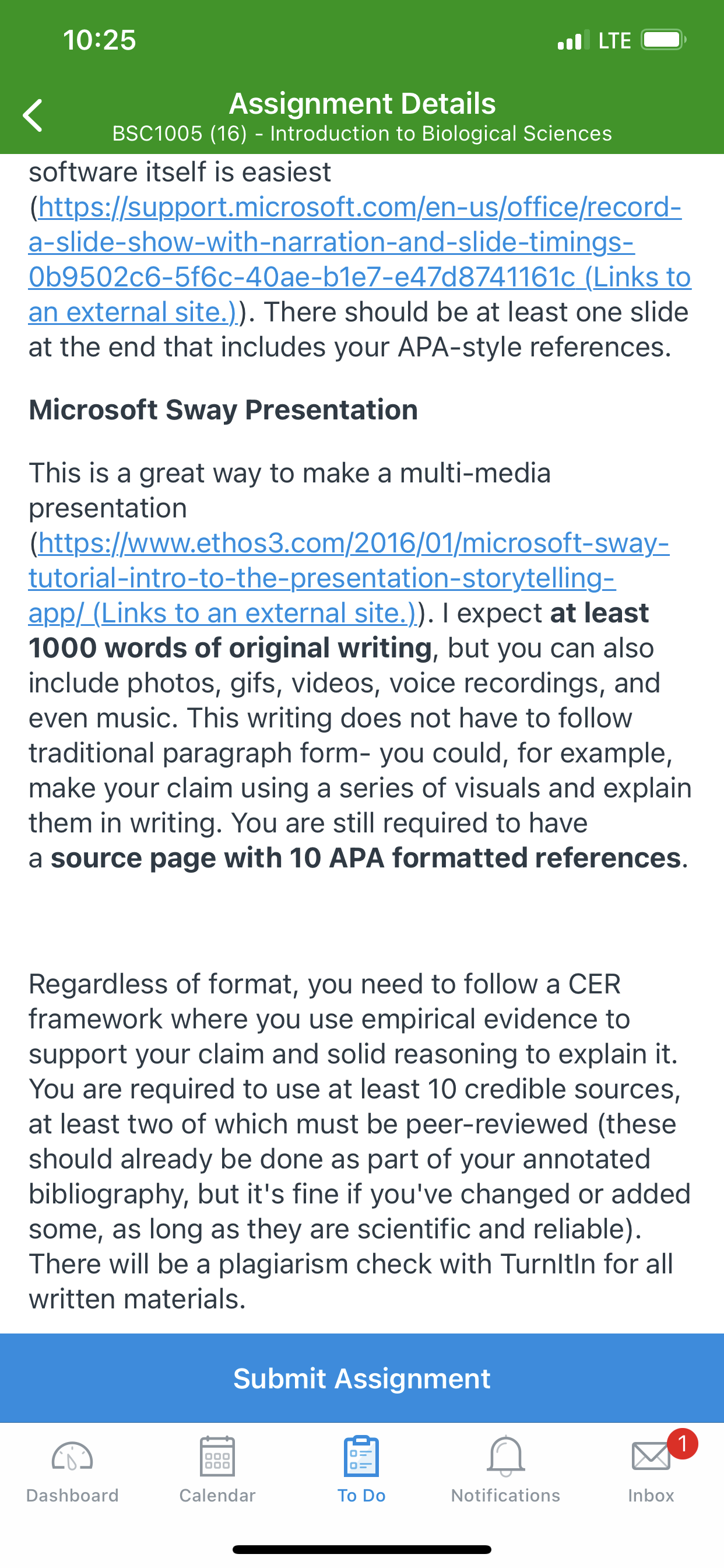Viewport: 724px width, 1568px height.
Task: Tap the Dashboard tab label
Action: tap(72, 1495)
